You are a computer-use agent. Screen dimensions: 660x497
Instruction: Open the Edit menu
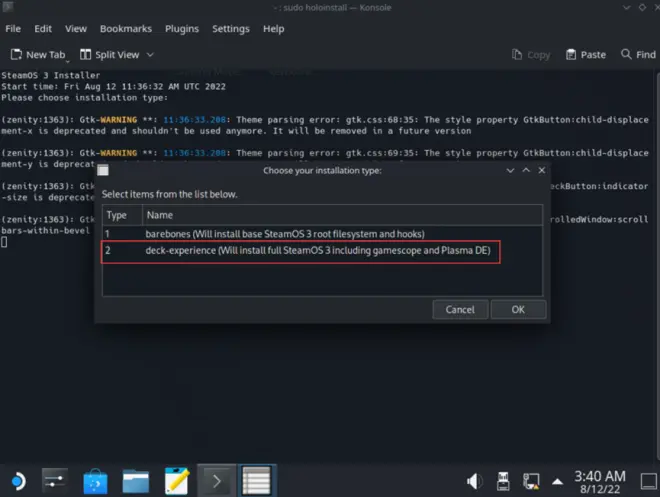(43, 29)
